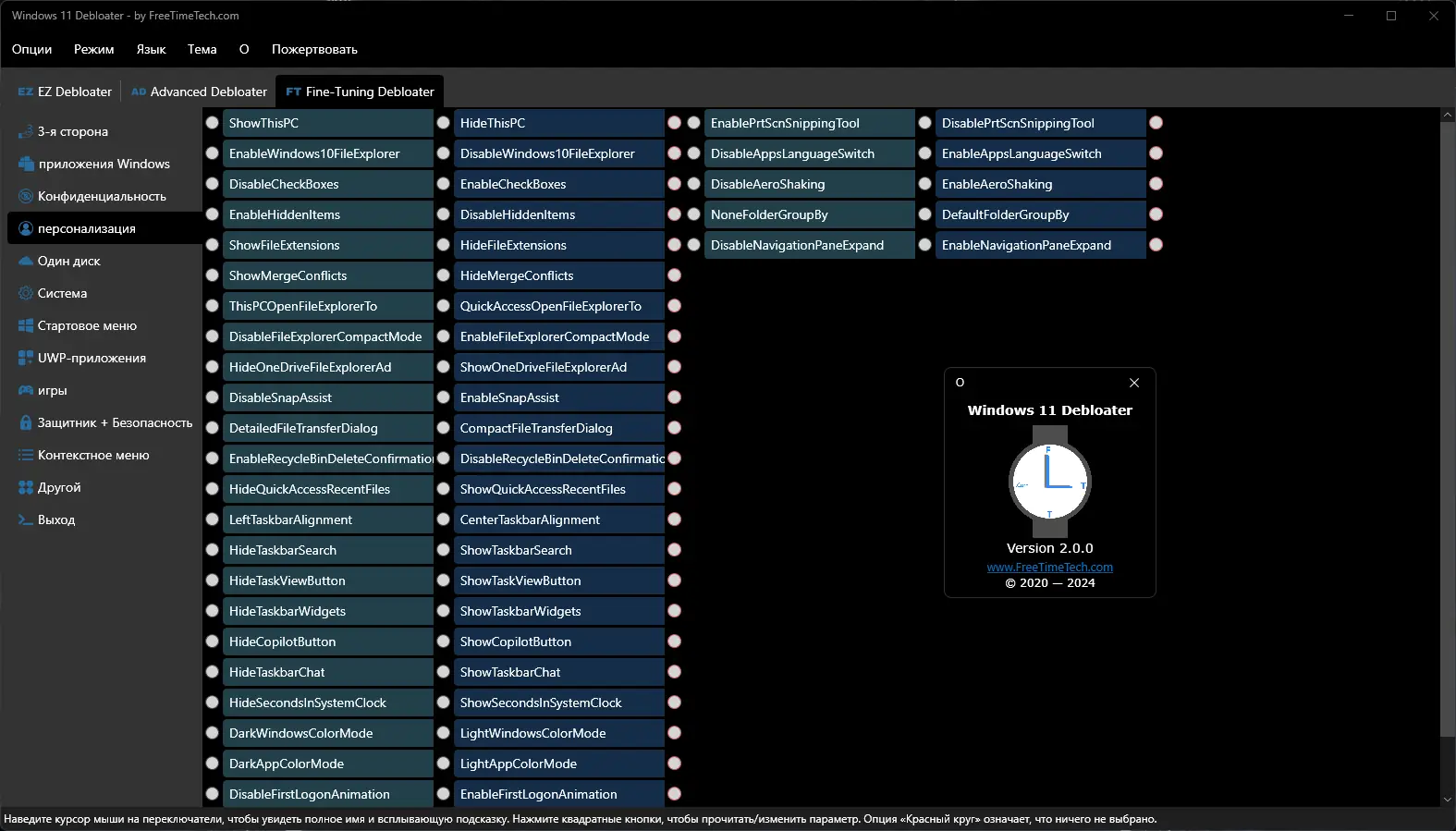Select the radio circle before DisableHiddenItems
This screenshot has width=1456, height=831.
tap(444, 214)
